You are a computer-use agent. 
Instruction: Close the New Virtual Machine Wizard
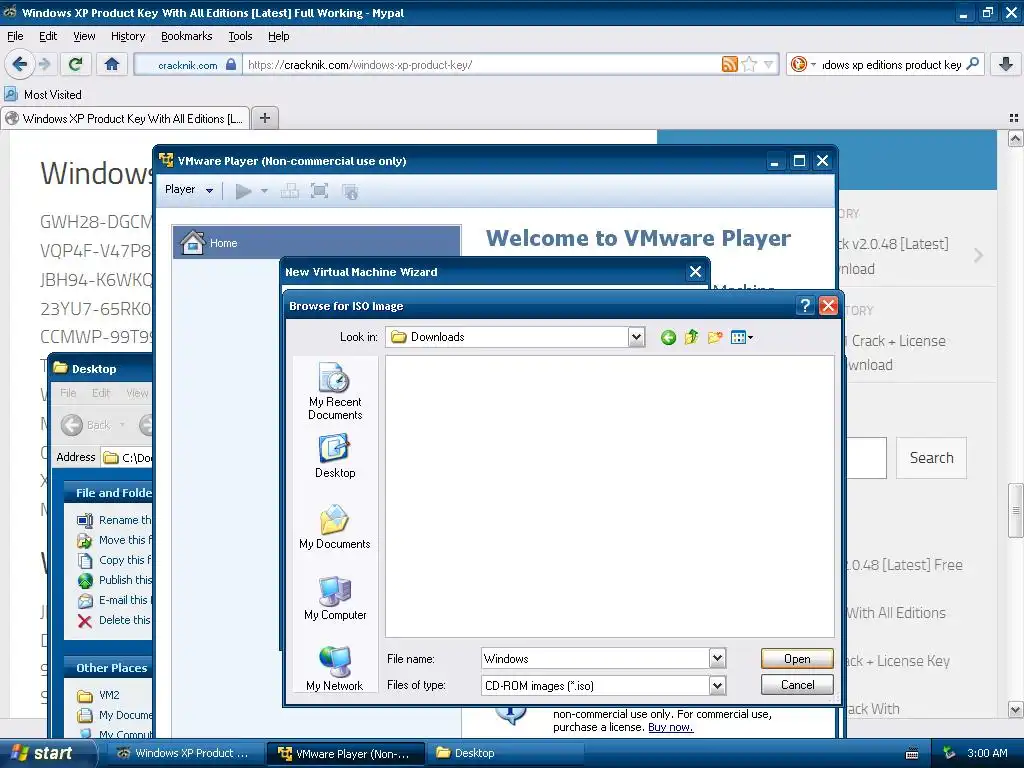pyautogui.click(x=696, y=272)
